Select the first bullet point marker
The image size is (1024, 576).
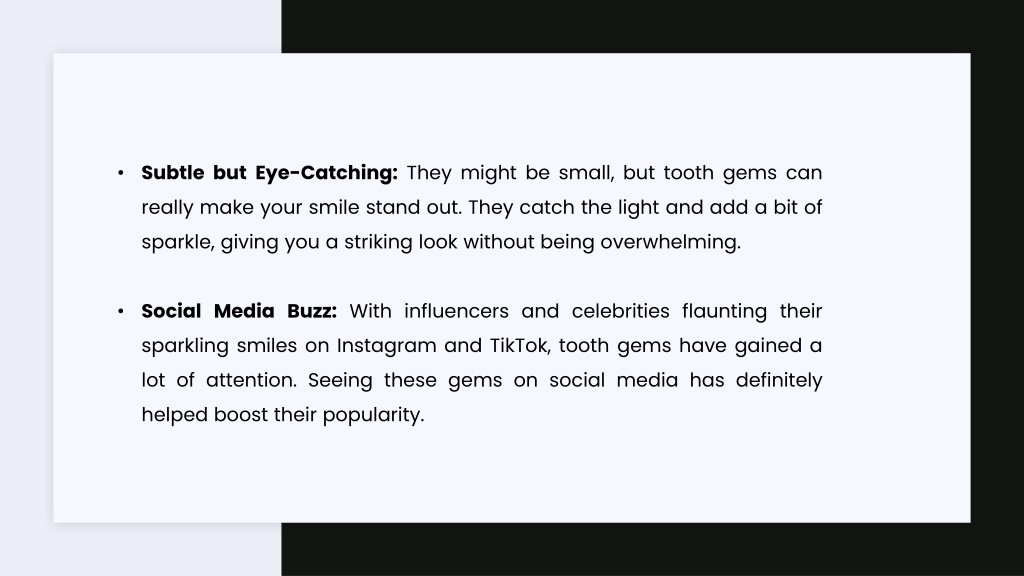(121, 173)
